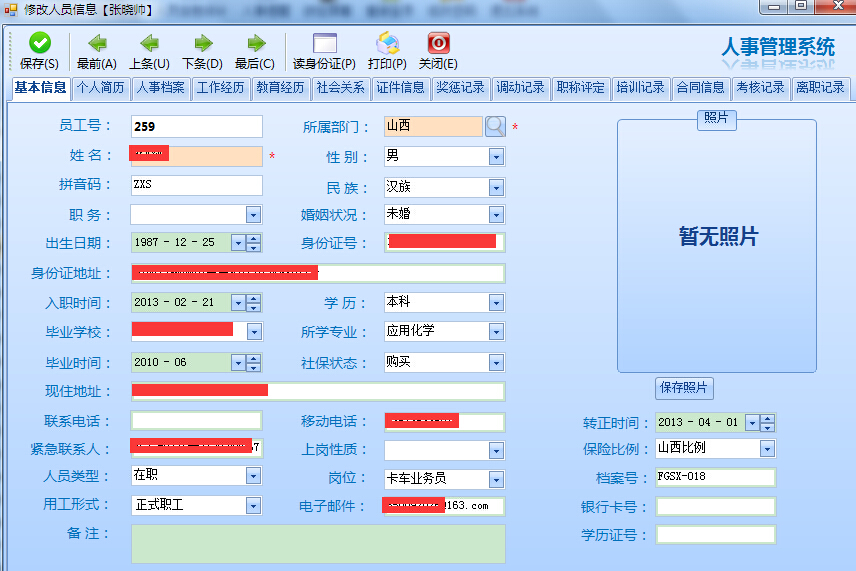Click the 暂无照片 photo placeholder
Screen dimensions: 856x571
(x=717, y=246)
